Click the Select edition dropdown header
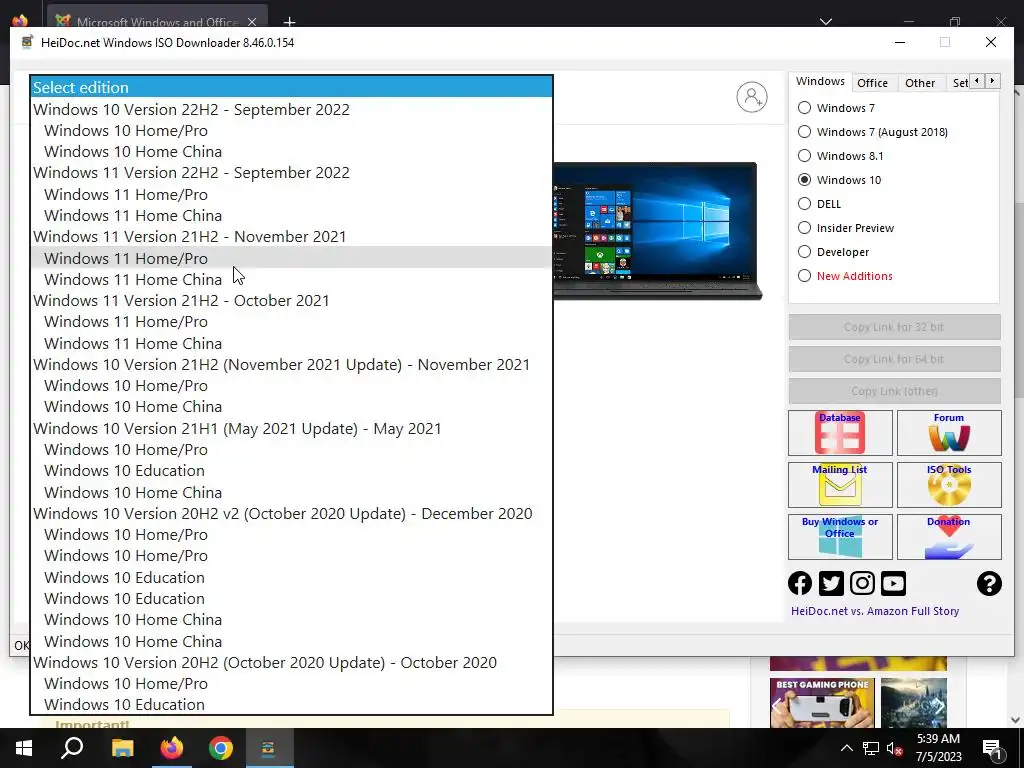 292,88
